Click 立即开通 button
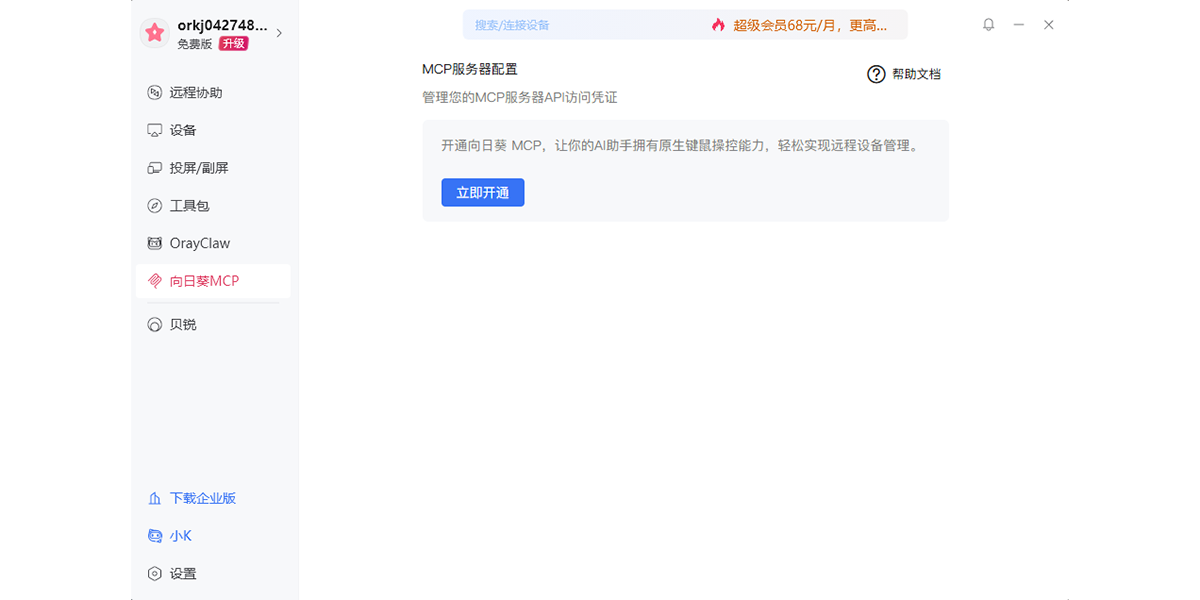The height and width of the screenshot is (600, 1200). point(483,193)
